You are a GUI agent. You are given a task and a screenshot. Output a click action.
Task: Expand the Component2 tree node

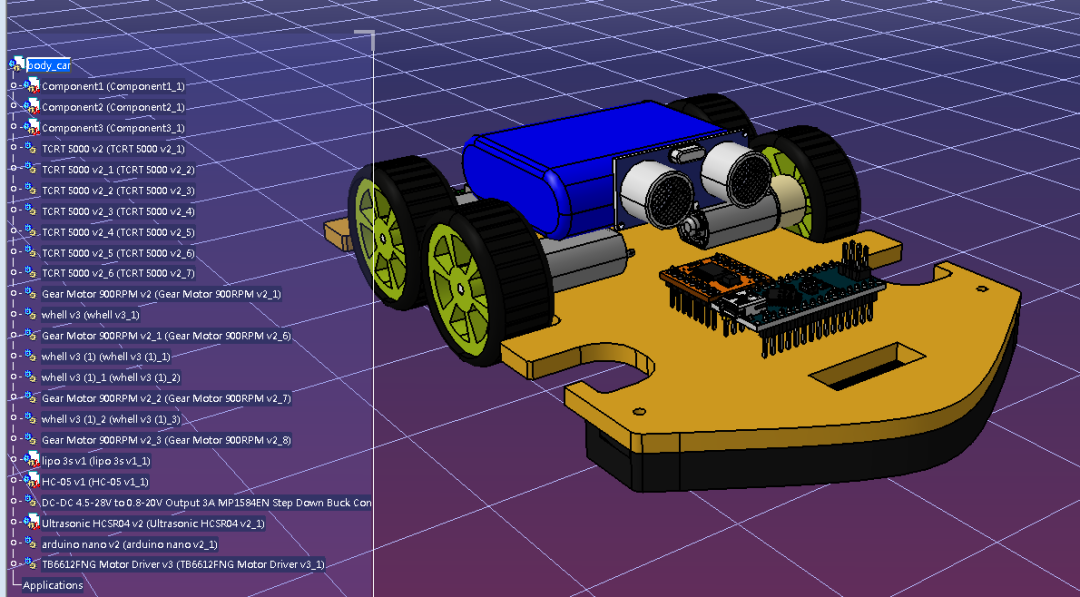click(13, 107)
